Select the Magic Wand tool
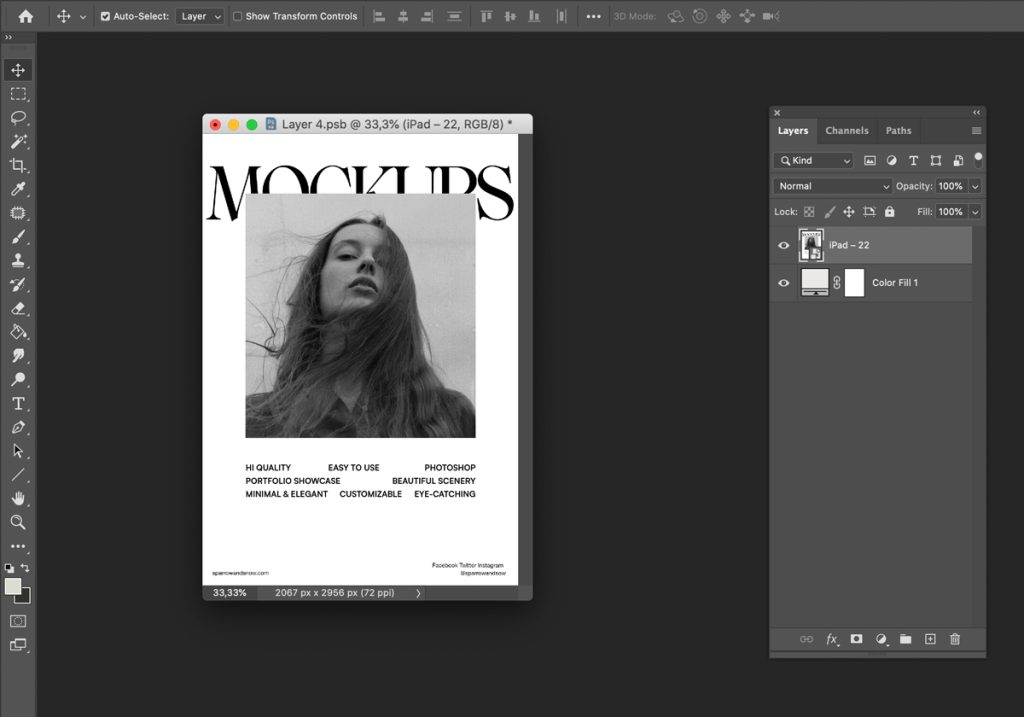This screenshot has height=717, width=1024. pos(18,141)
